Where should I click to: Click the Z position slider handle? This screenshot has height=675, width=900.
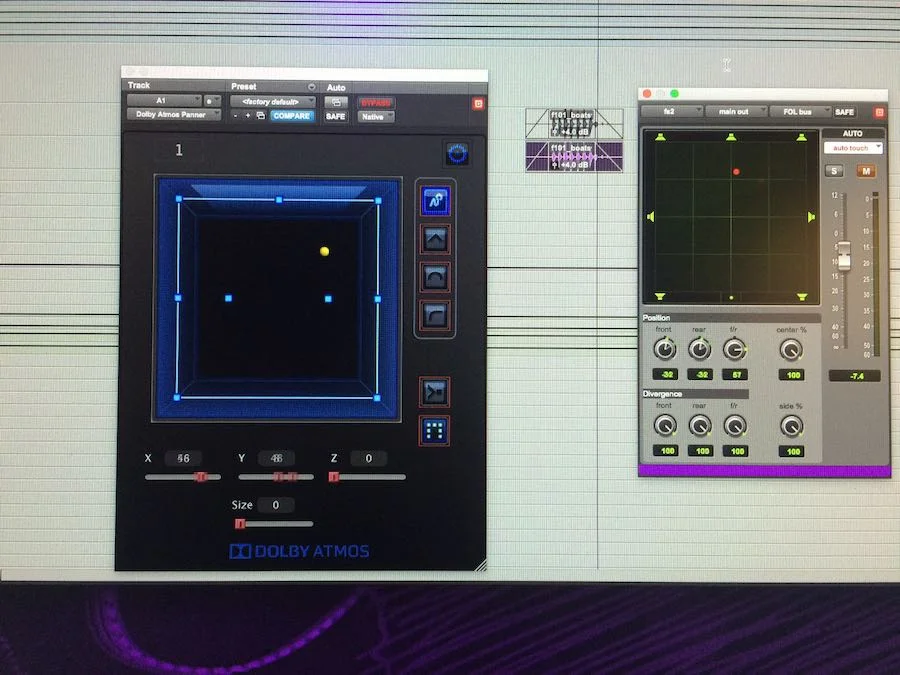pos(333,476)
